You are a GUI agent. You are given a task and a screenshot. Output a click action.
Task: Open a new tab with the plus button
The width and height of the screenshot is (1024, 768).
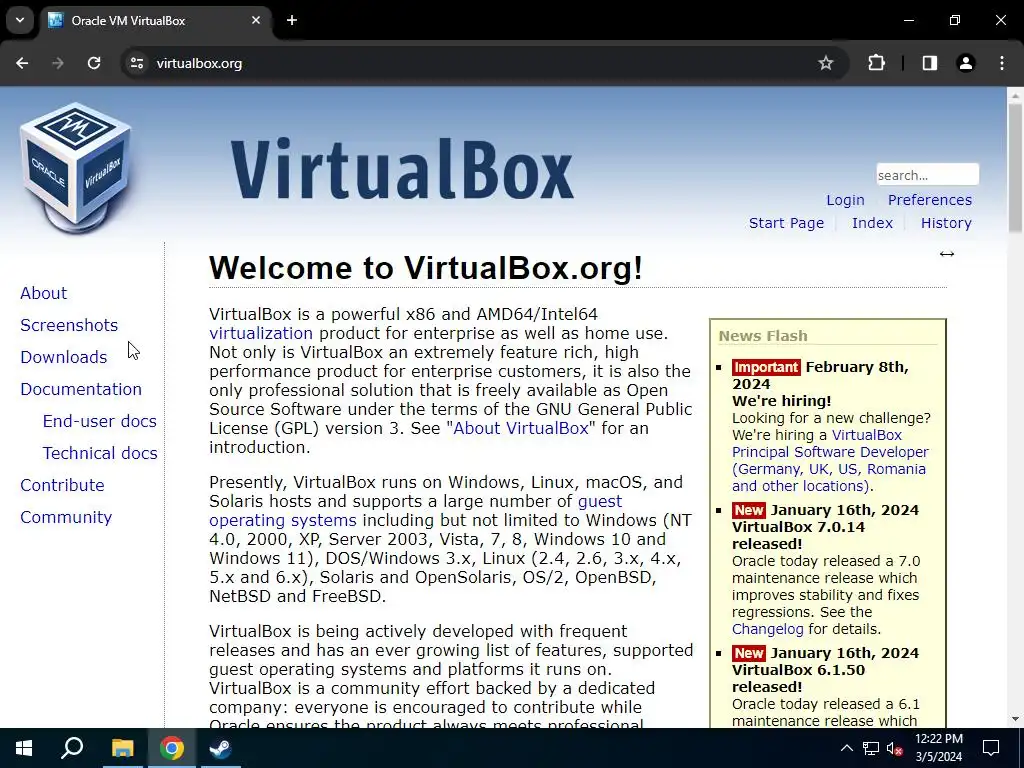(x=292, y=20)
